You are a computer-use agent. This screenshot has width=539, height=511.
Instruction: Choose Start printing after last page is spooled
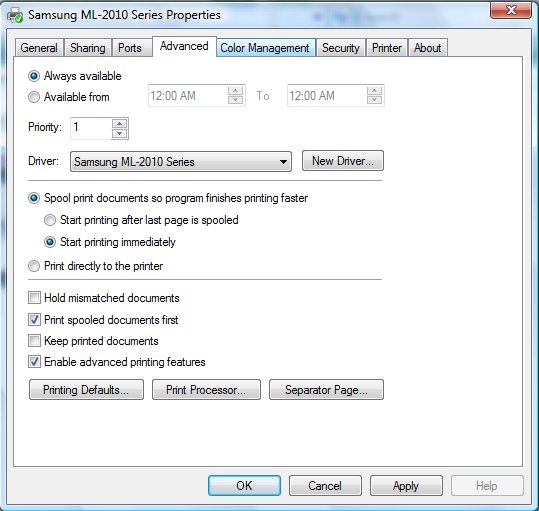141,220
